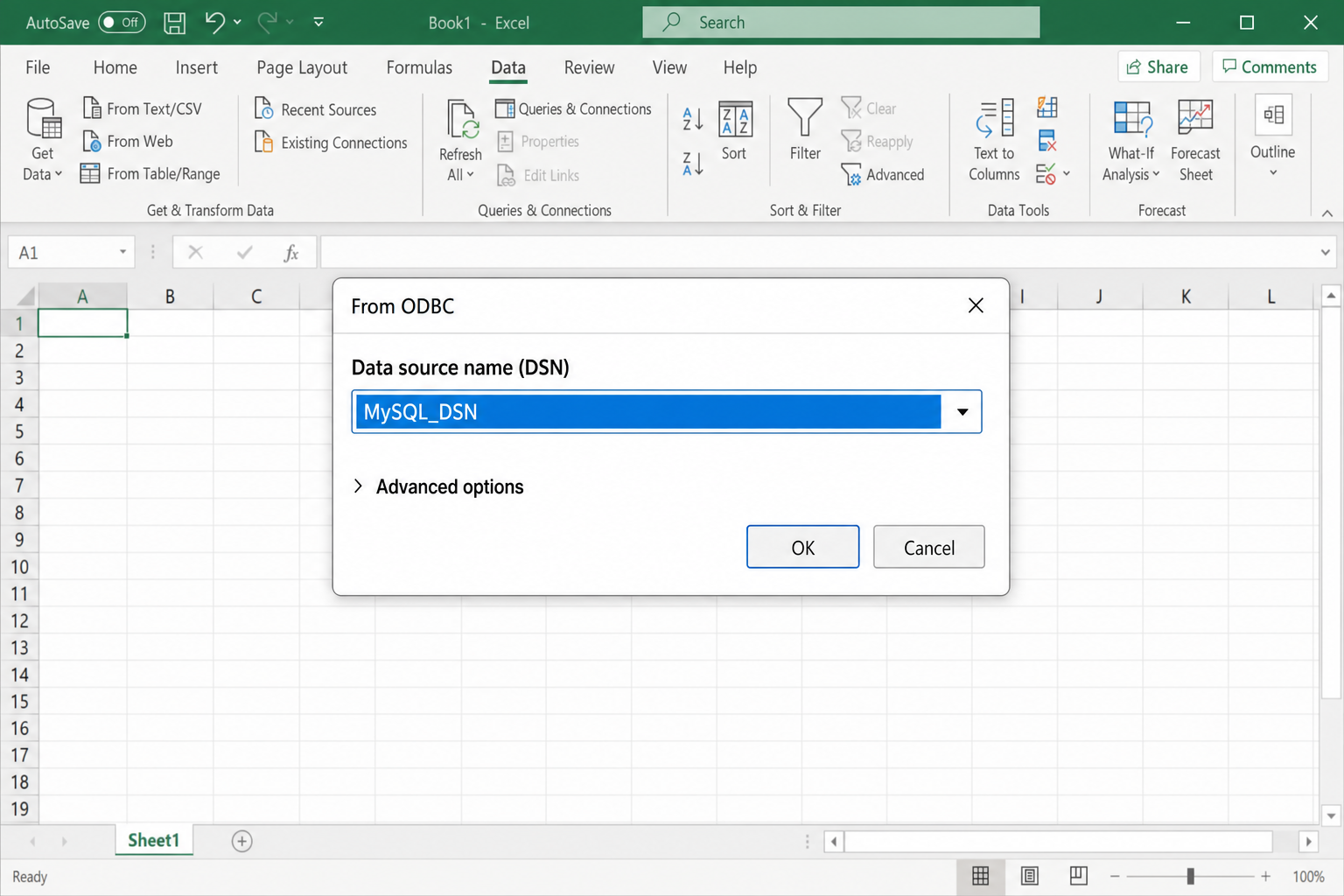Select row 10 header
The width and height of the screenshot is (1344, 896).
coord(19,566)
